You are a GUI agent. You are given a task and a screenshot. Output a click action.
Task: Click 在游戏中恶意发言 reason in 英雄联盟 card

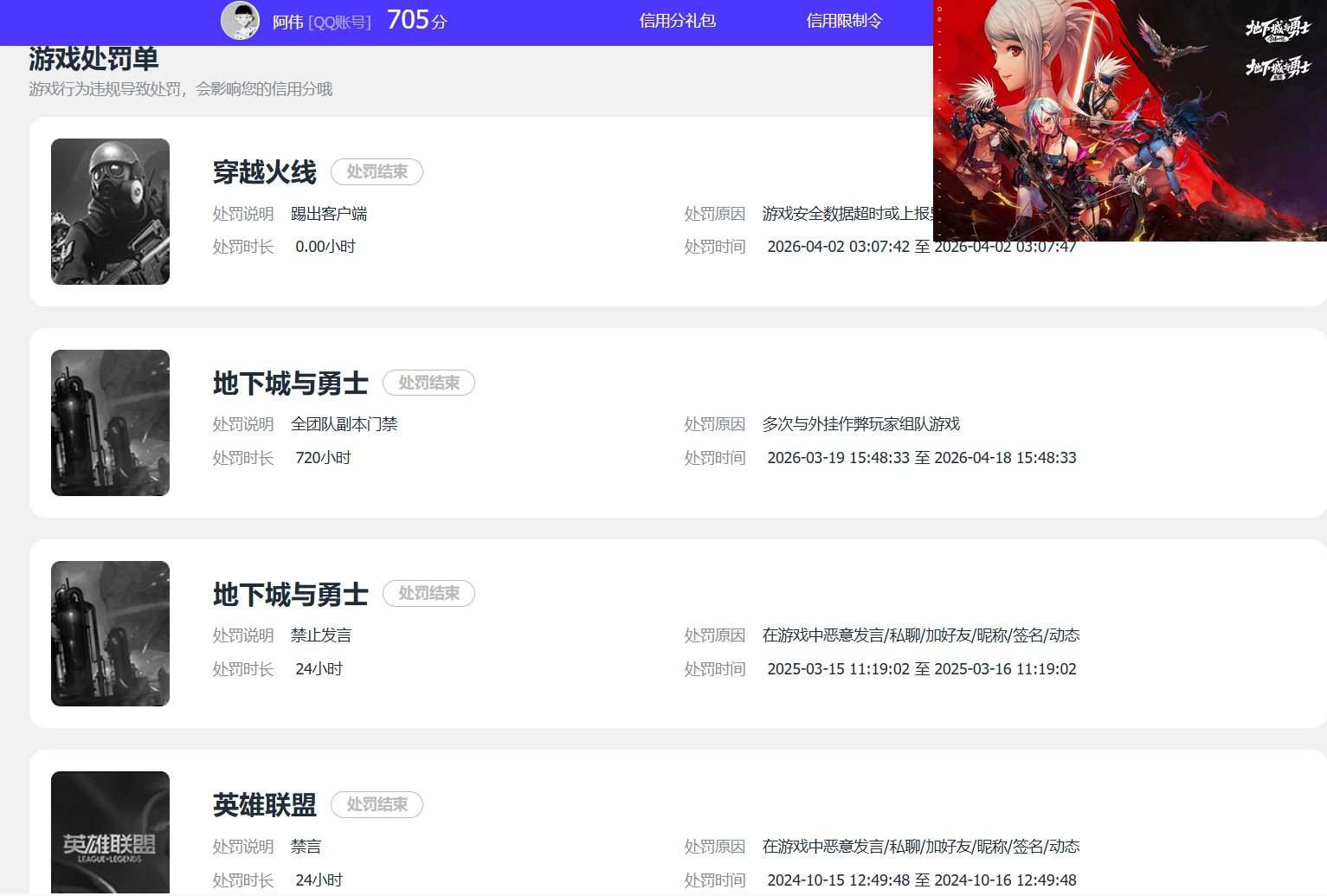click(921, 847)
